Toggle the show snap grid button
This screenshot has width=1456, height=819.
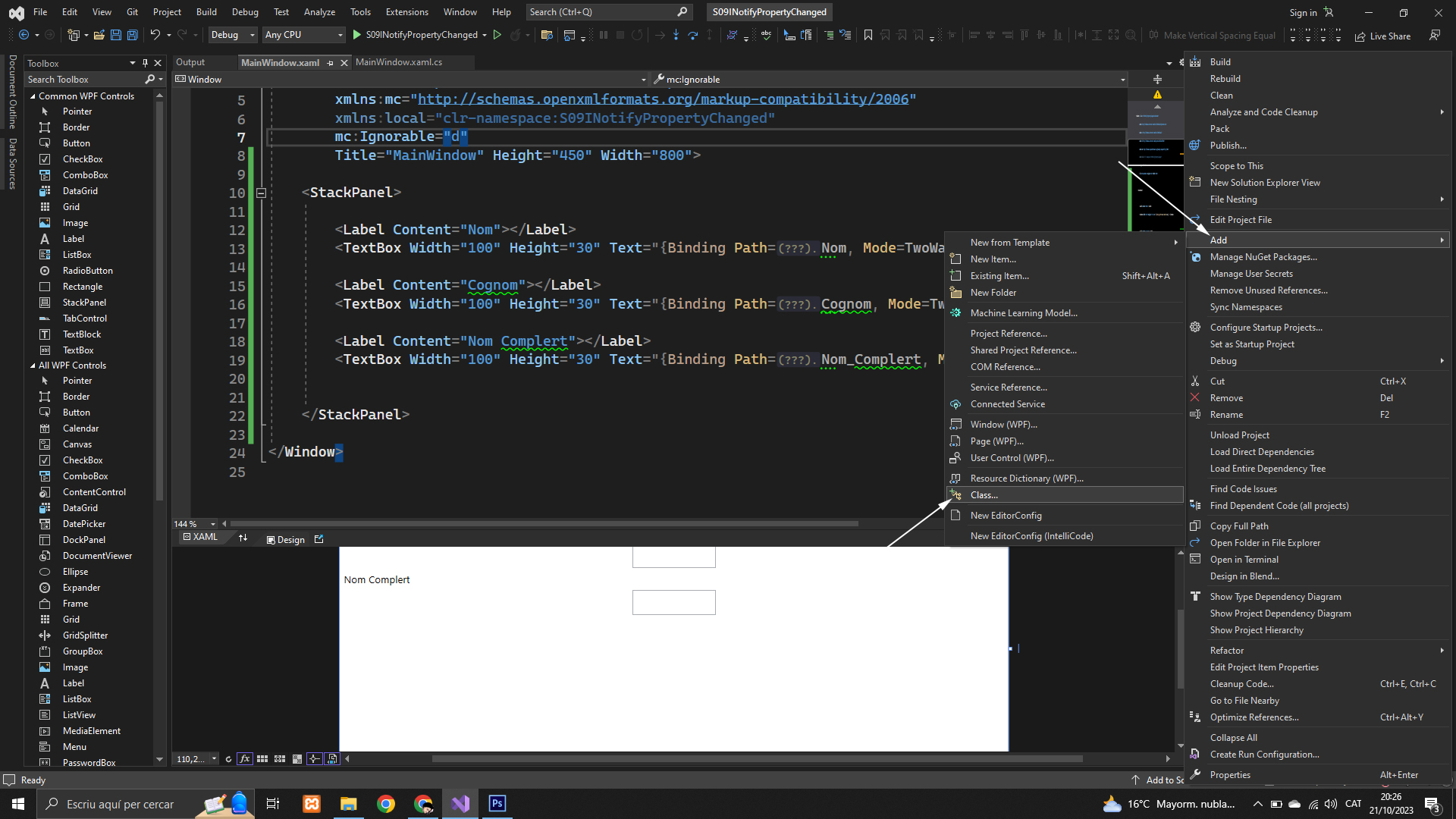tap(262, 759)
